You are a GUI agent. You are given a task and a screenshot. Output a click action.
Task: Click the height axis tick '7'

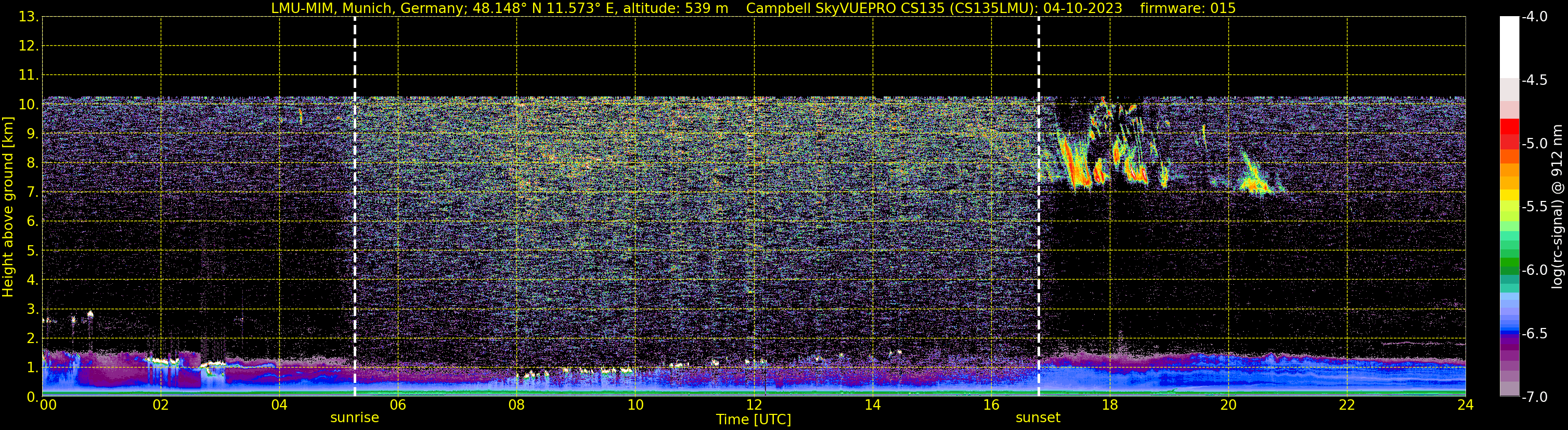pyautogui.click(x=32, y=193)
